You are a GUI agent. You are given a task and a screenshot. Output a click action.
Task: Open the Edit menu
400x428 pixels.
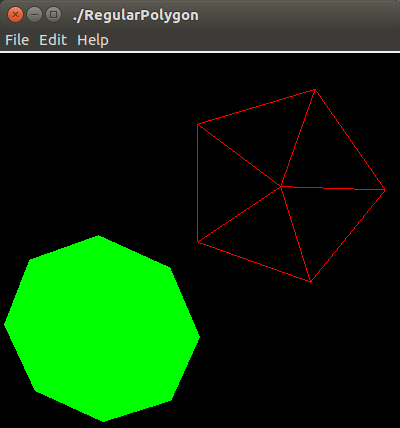(x=53, y=40)
